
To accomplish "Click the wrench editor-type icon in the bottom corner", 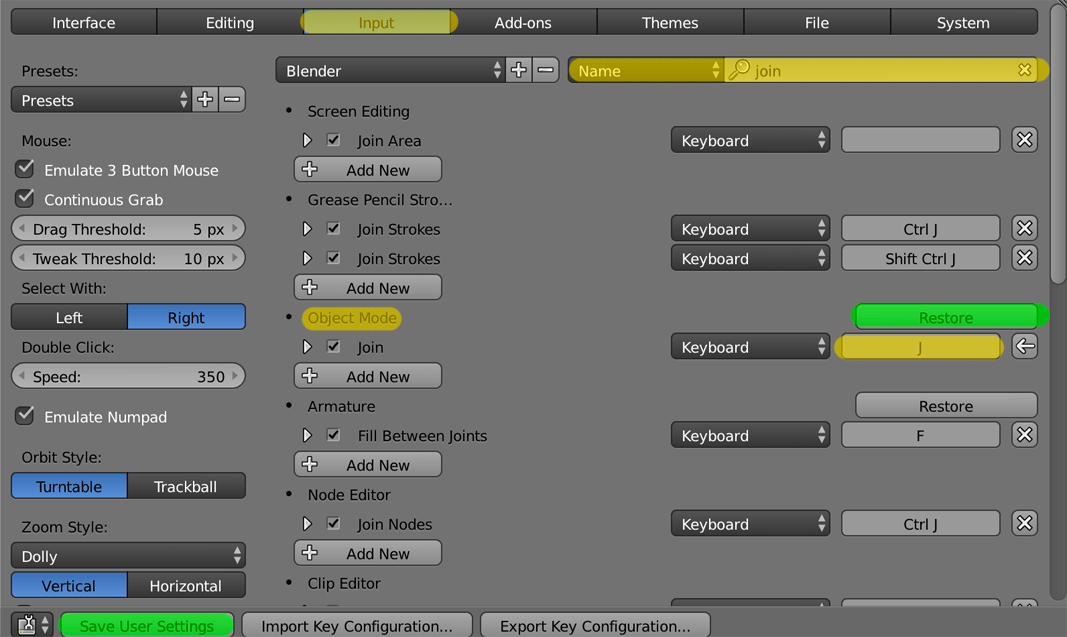I will click(x=24, y=624).
